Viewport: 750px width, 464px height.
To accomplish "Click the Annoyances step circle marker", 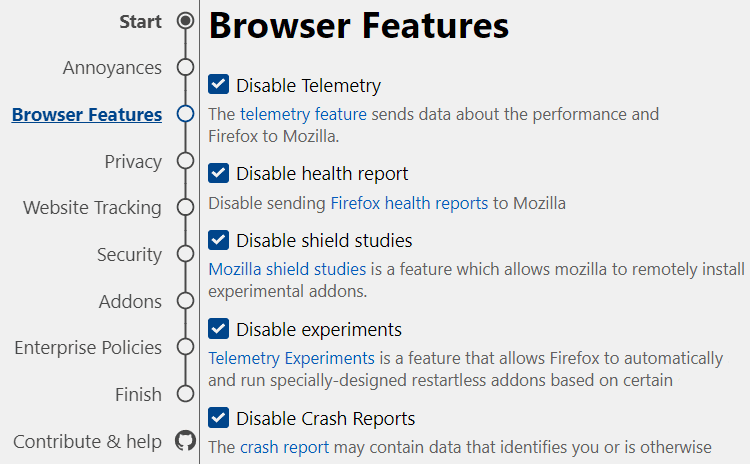I will point(185,68).
